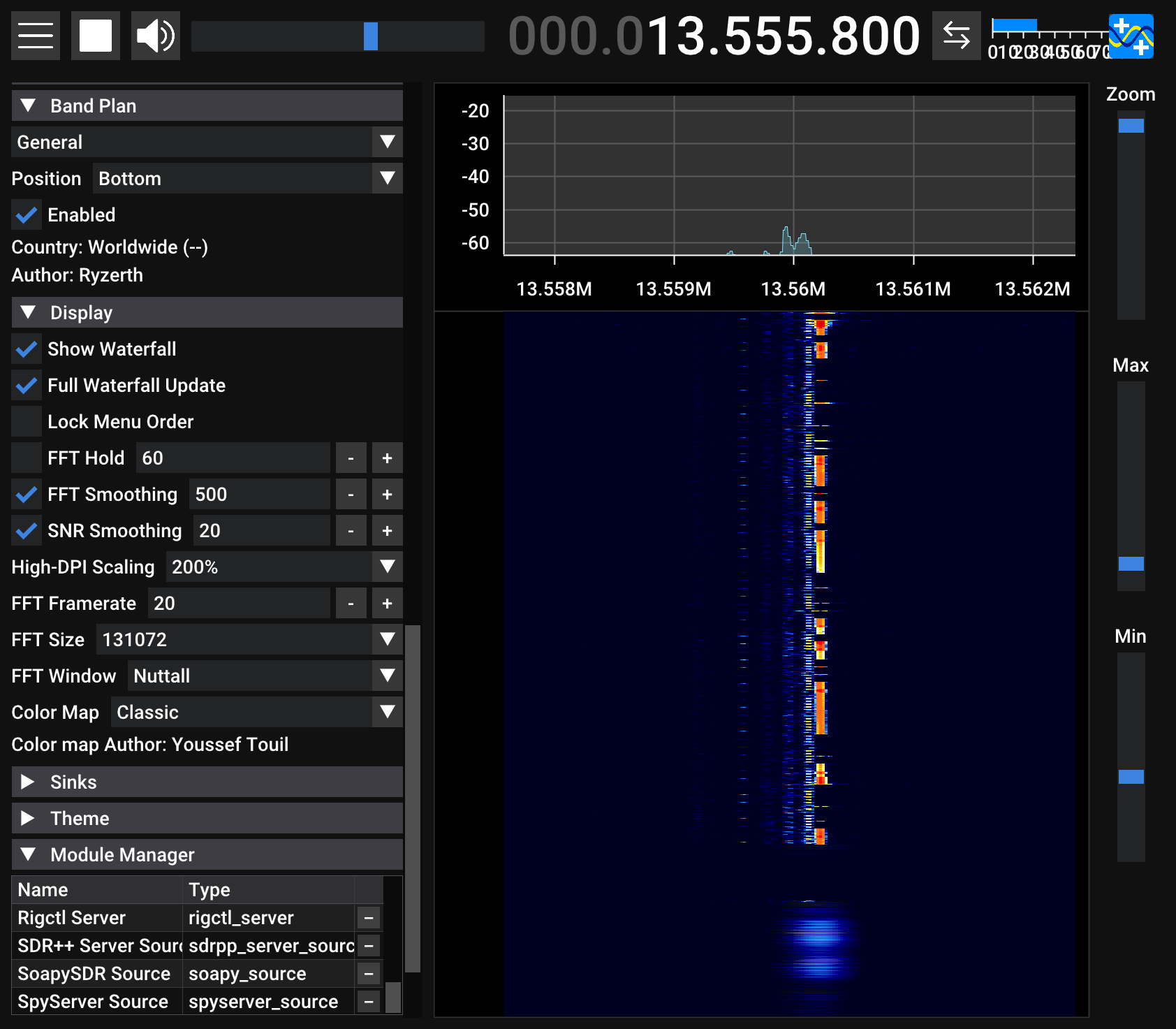This screenshot has width=1176, height=1029.
Task: Toggle FFT Smoothing checkbox
Action: point(27,494)
